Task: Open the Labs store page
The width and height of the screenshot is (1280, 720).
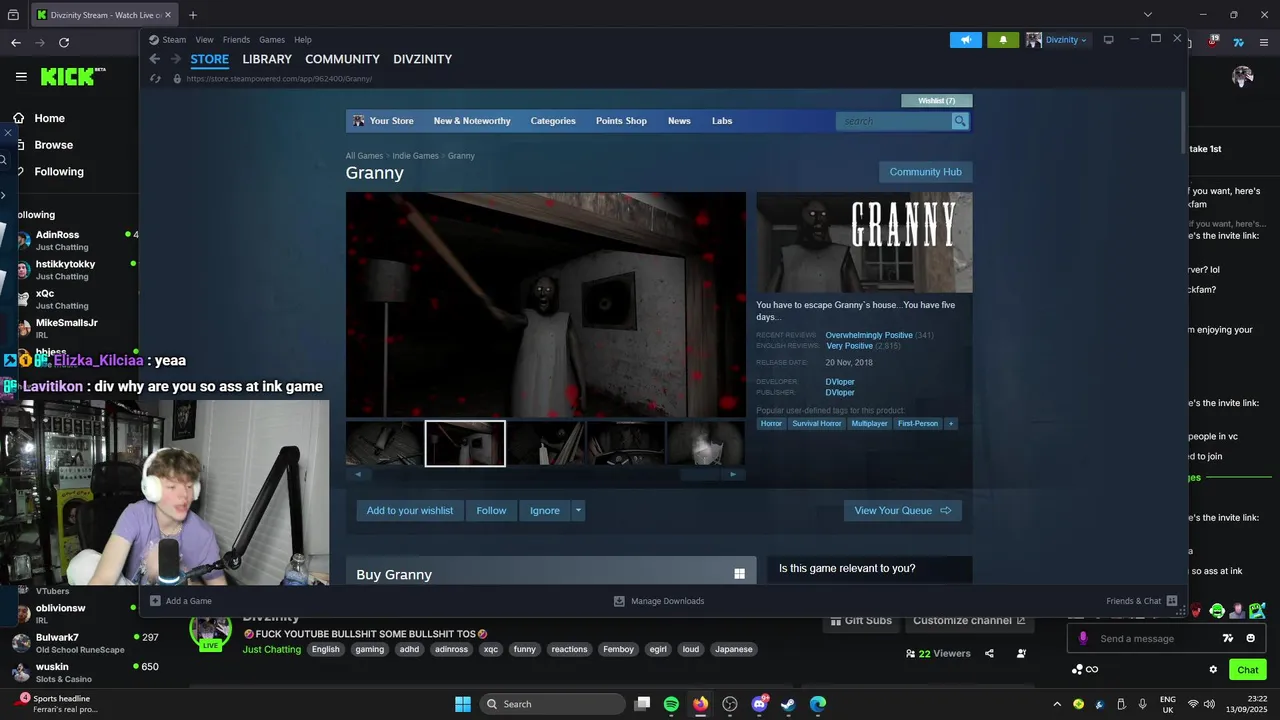Action: 722,121
